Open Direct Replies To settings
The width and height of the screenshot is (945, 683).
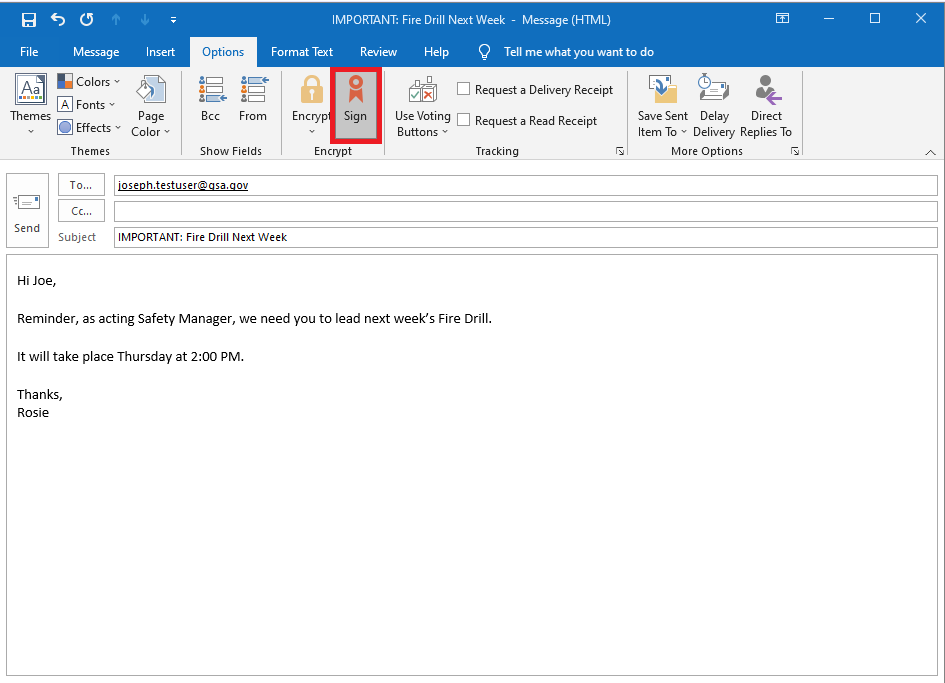tap(766, 103)
